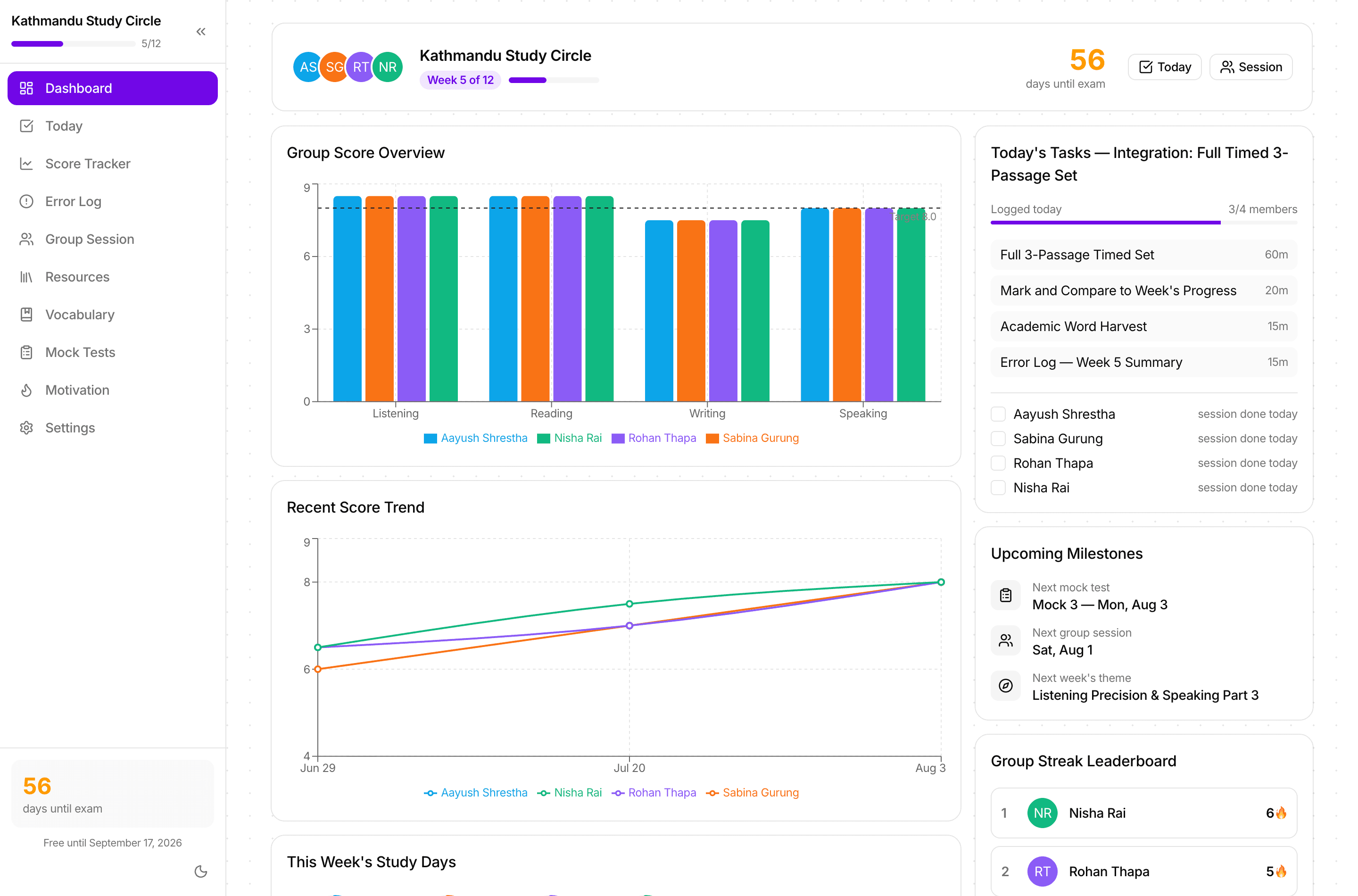Check the Aayush Shrestha session checkbox
The width and height of the screenshot is (1358, 896).
(x=998, y=414)
